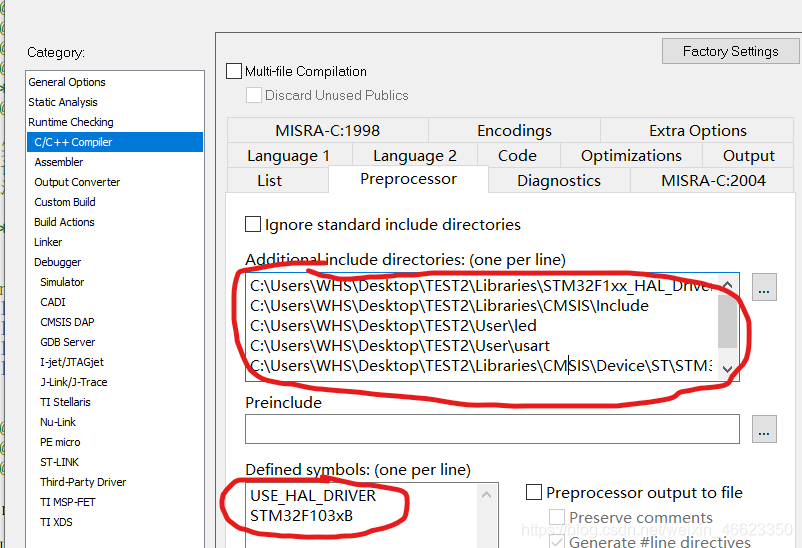This screenshot has width=802, height=548.
Task: Open the MISRA-C:1998 tab
Action: (328, 130)
